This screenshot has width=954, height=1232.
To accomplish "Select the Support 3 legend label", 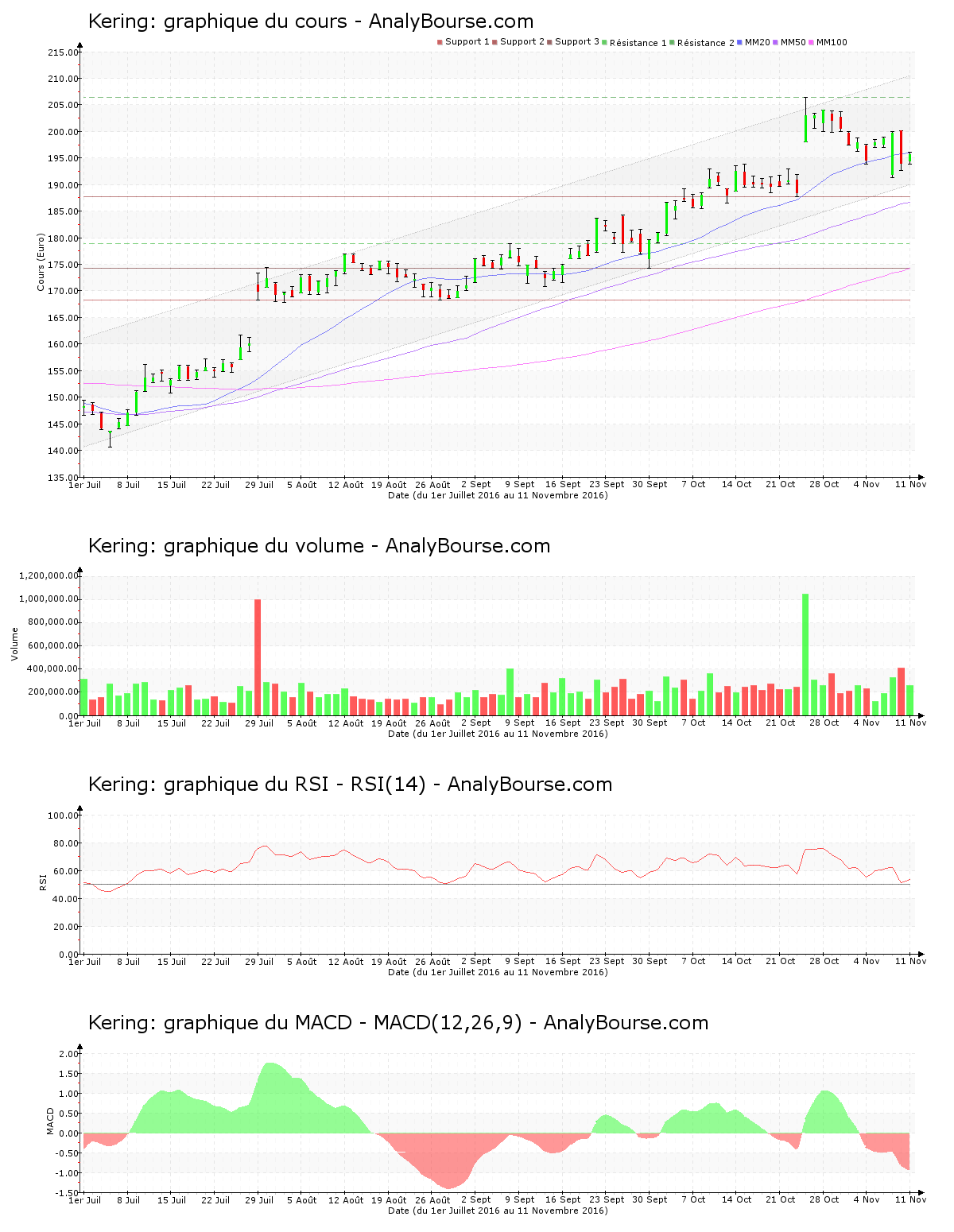I will 577,42.
